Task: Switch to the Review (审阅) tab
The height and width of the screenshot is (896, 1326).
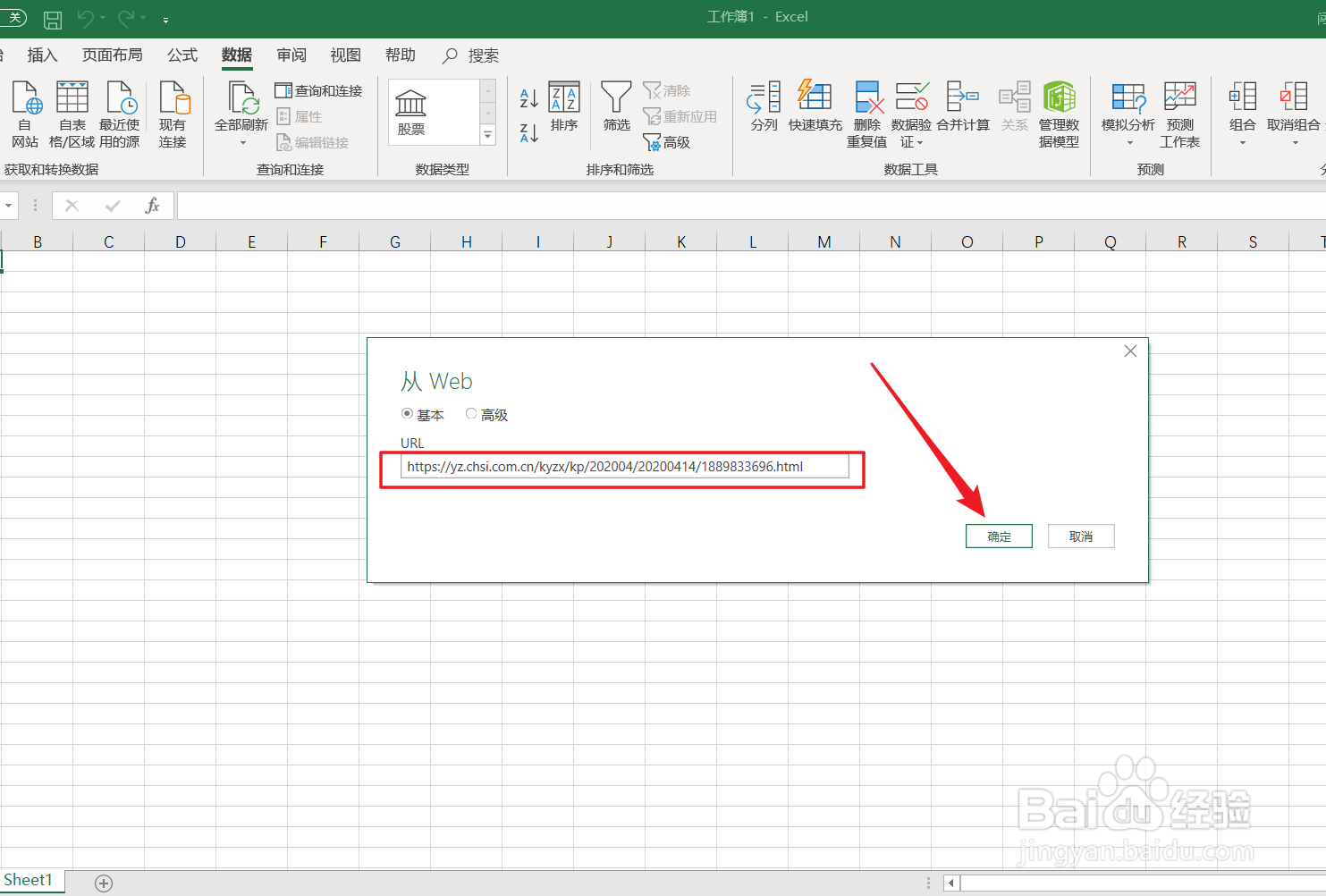Action: coord(291,55)
